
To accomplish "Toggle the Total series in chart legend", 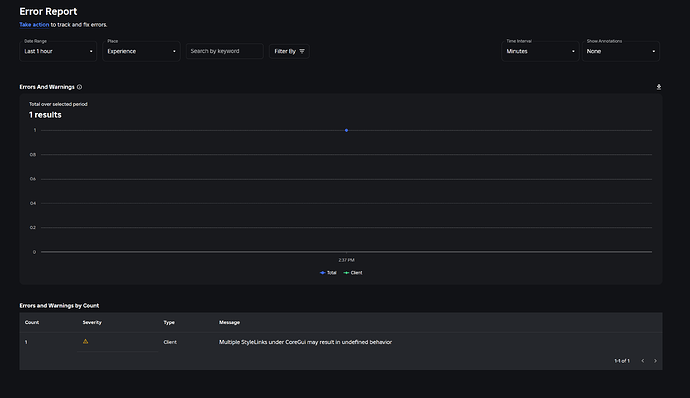I will pos(328,273).
